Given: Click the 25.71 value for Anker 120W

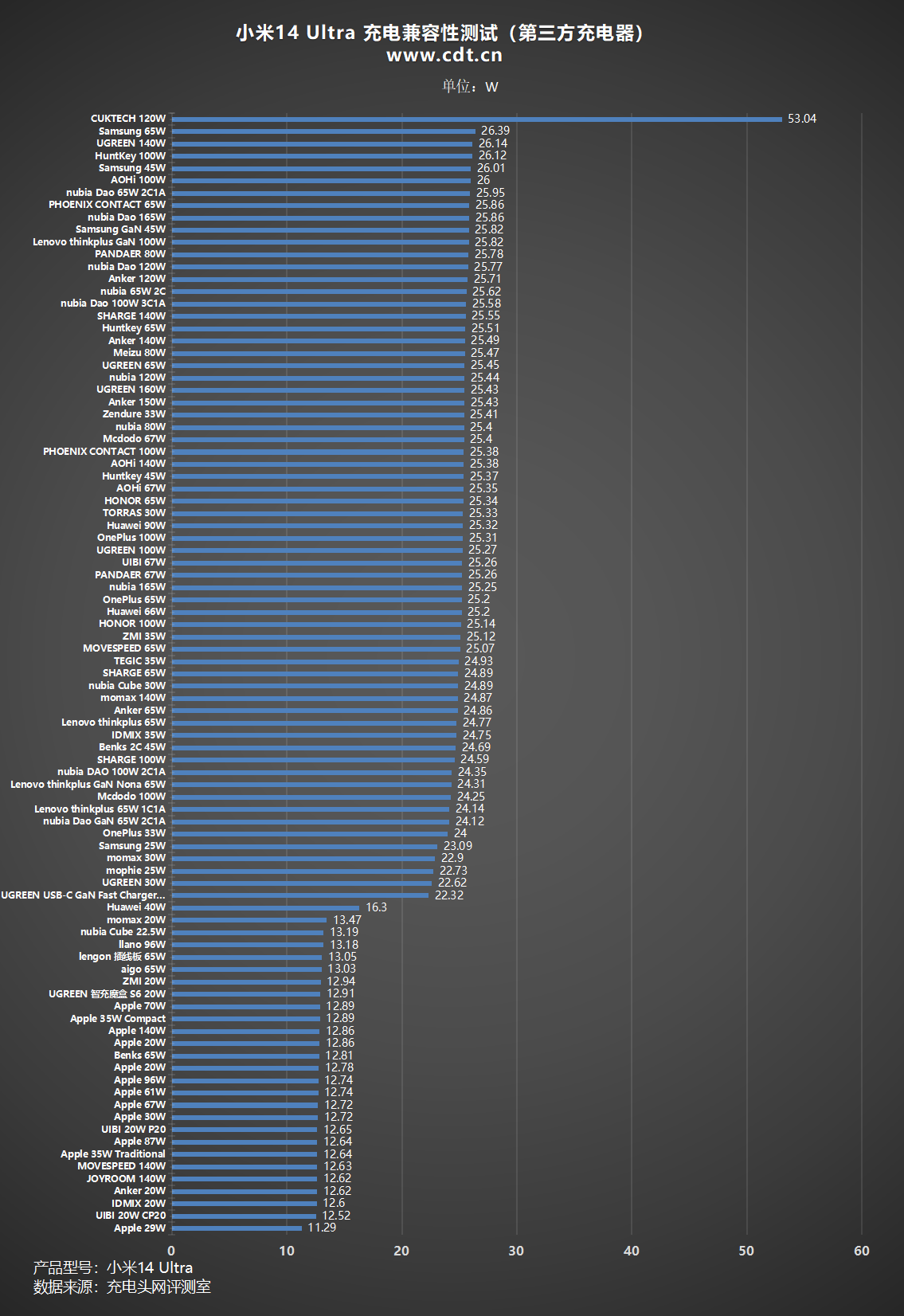Looking at the screenshot, I should click(487, 279).
